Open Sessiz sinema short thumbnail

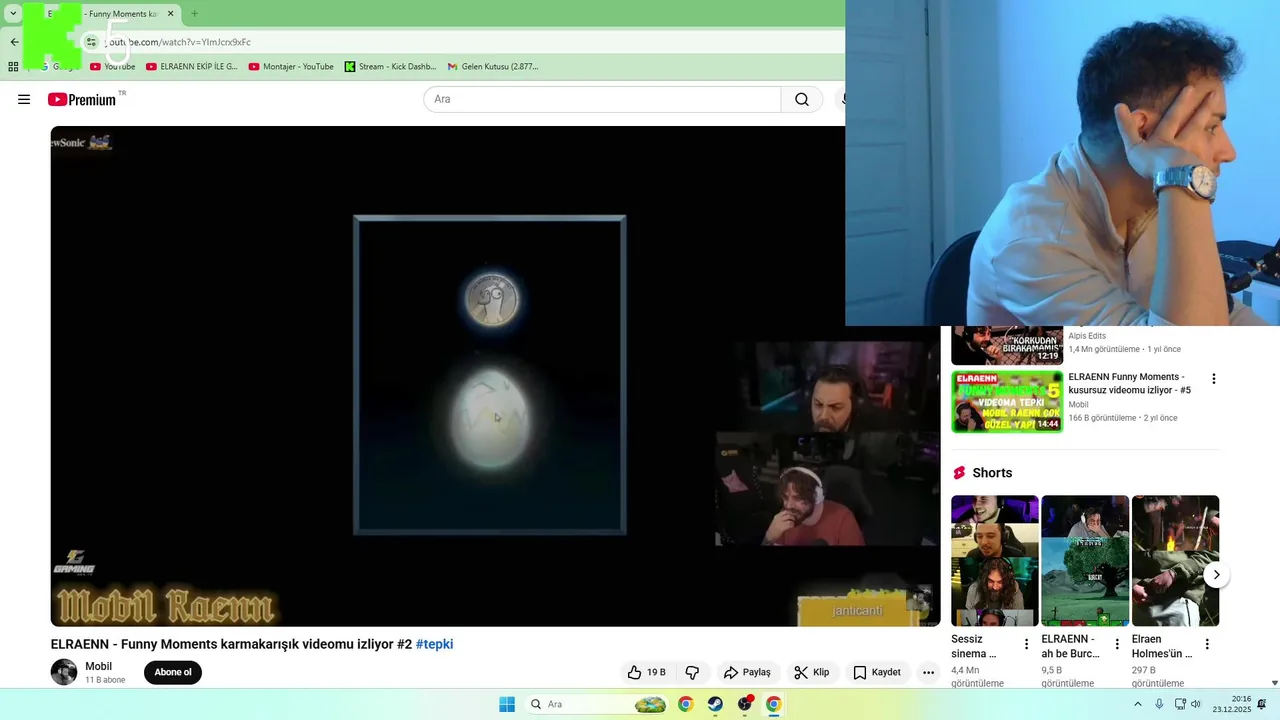tap(995, 560)
